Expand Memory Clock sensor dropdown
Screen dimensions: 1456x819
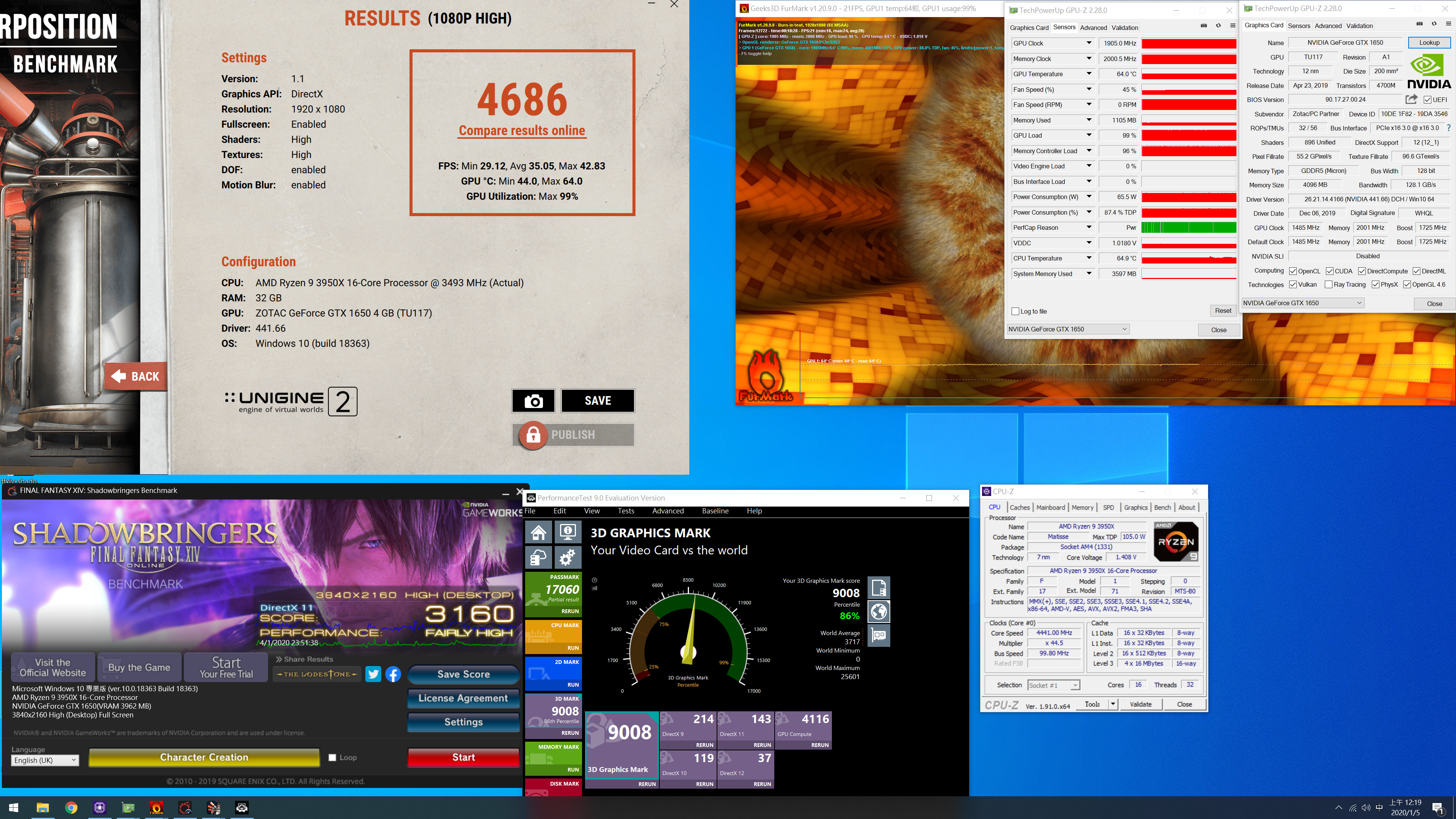pyautogui.click(x=1089, y=59)
